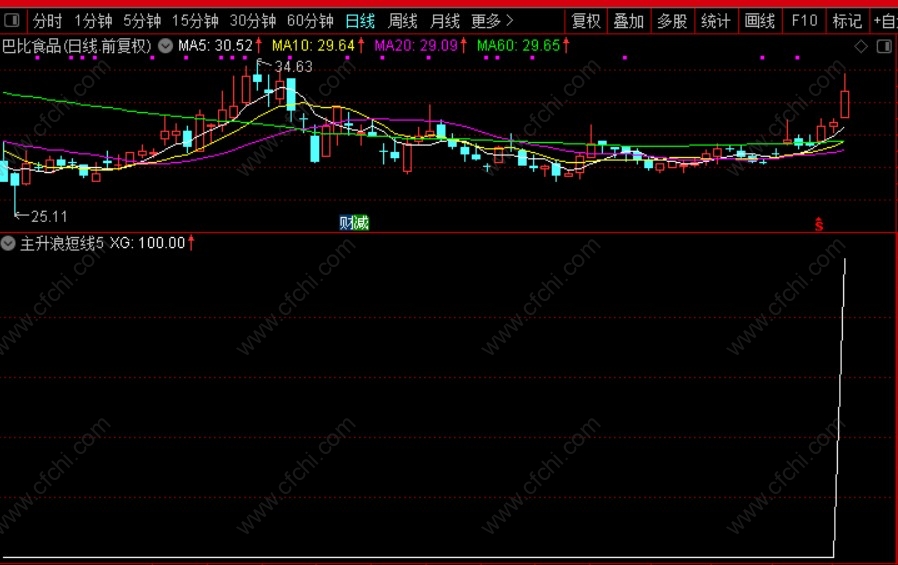898x565 pixels.
Task: Activate the 画线 drawing tools
Action: coord(760,22)
